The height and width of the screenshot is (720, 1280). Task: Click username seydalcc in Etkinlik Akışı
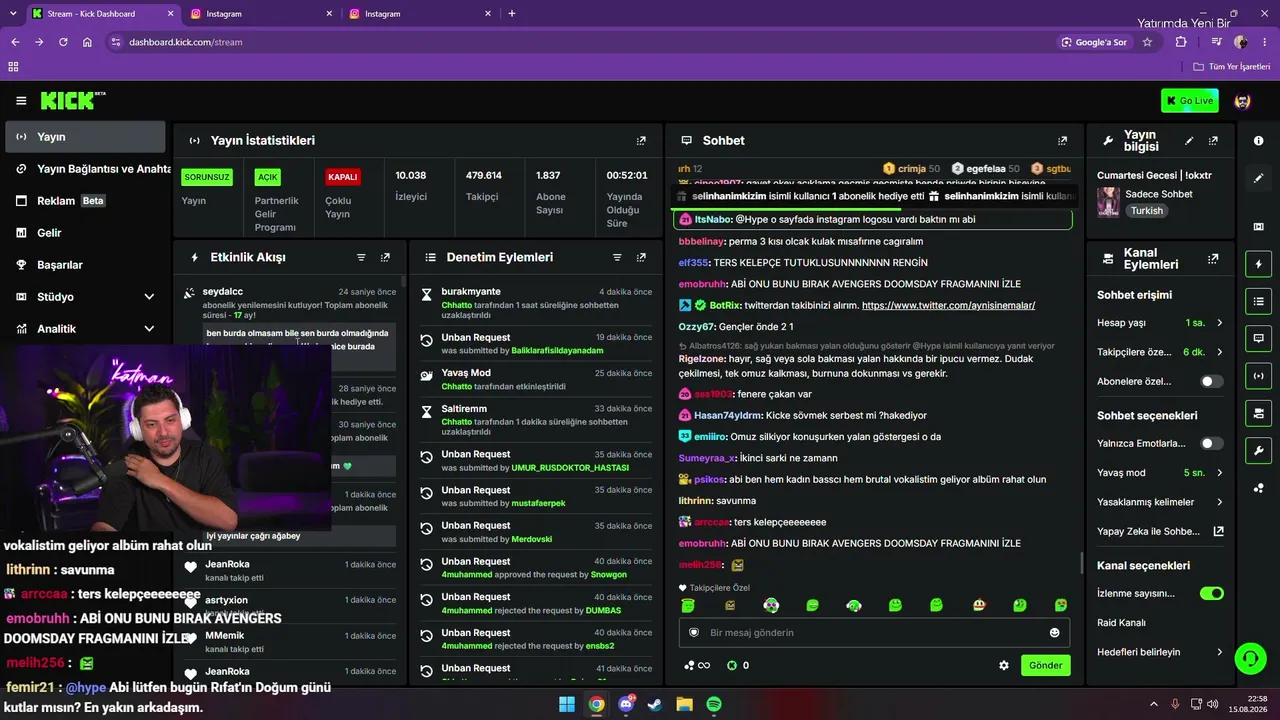coord(223,292)
